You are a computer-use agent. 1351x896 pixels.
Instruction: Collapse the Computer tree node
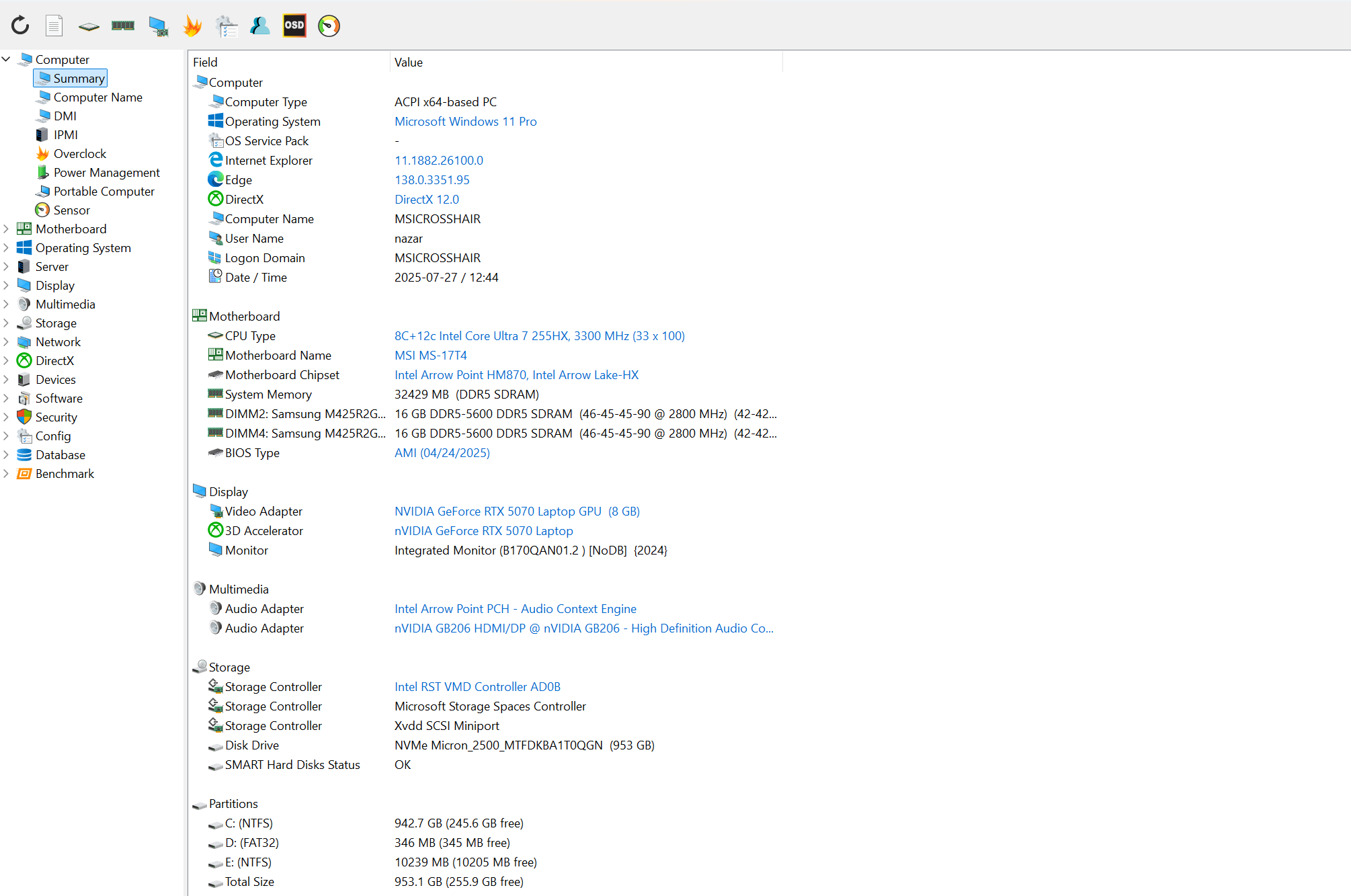coord(6,59)
